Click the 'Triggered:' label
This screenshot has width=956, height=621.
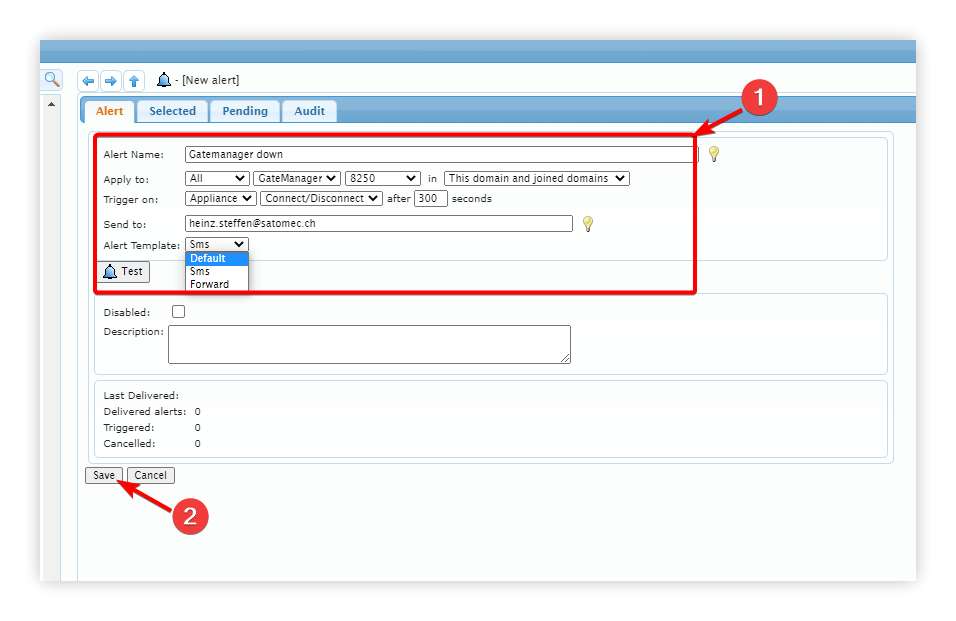[x=129, y=428]
